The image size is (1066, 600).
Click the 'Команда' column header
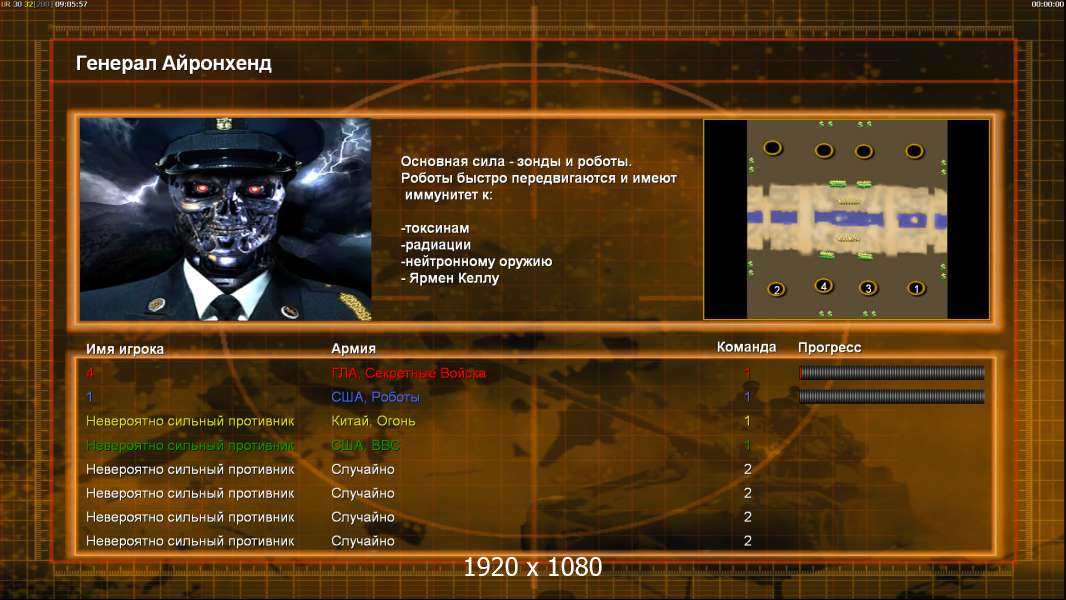pos(746,347)
